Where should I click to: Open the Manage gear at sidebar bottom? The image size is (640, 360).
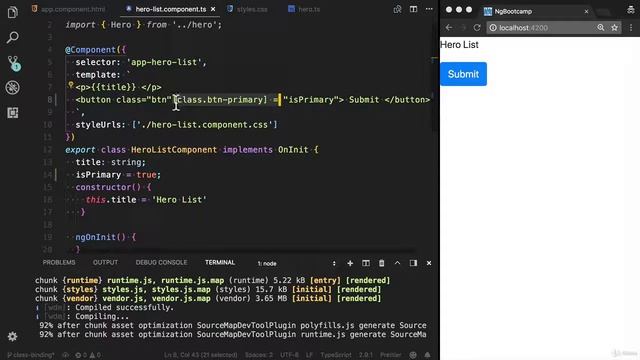coord(13,336)
